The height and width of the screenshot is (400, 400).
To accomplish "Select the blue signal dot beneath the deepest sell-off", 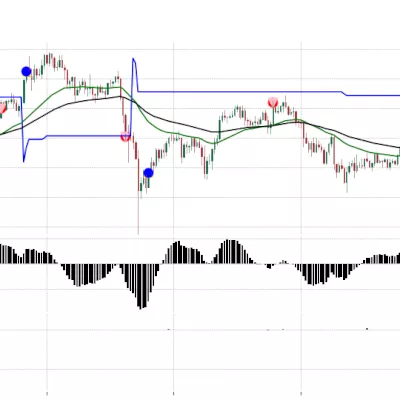I will [148, 173].
